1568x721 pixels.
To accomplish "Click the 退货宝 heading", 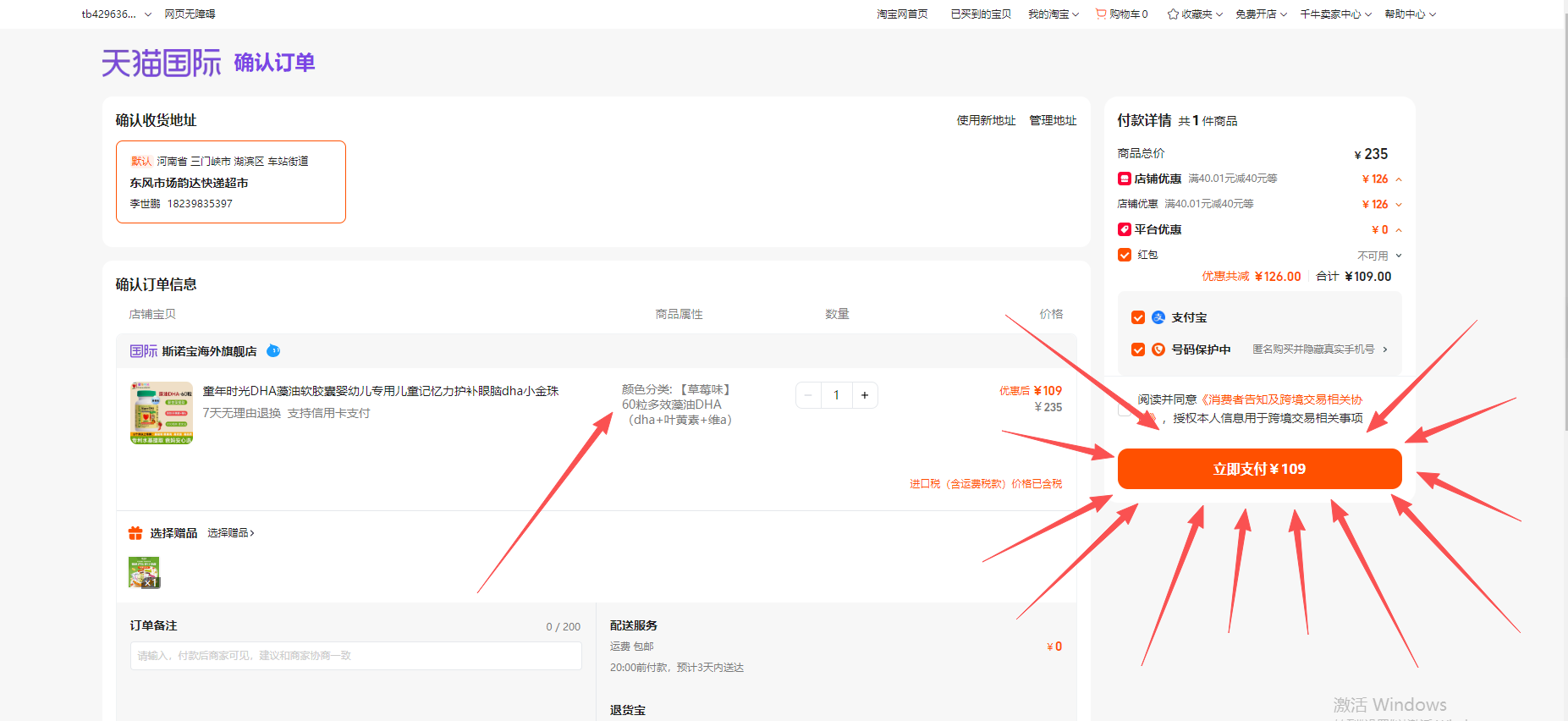I will pos(628,711).
